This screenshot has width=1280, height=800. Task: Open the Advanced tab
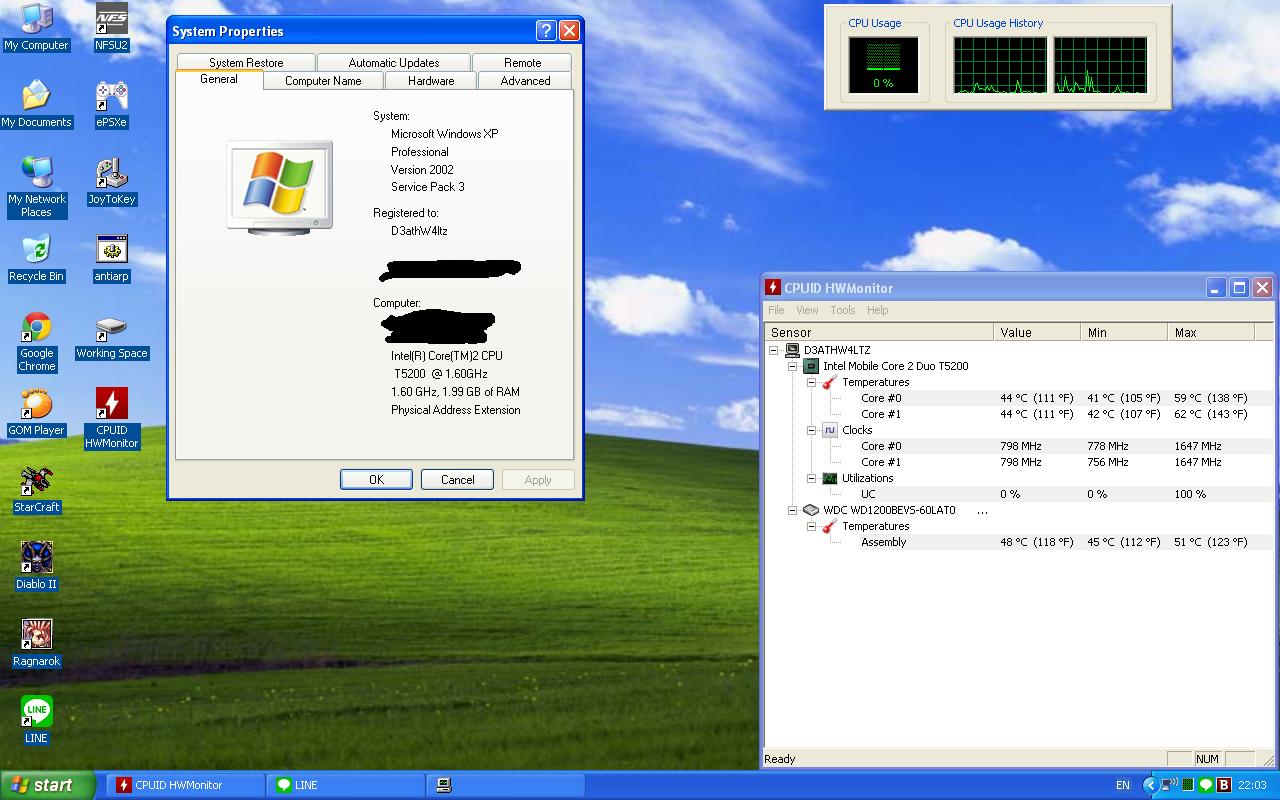(525, 81)
